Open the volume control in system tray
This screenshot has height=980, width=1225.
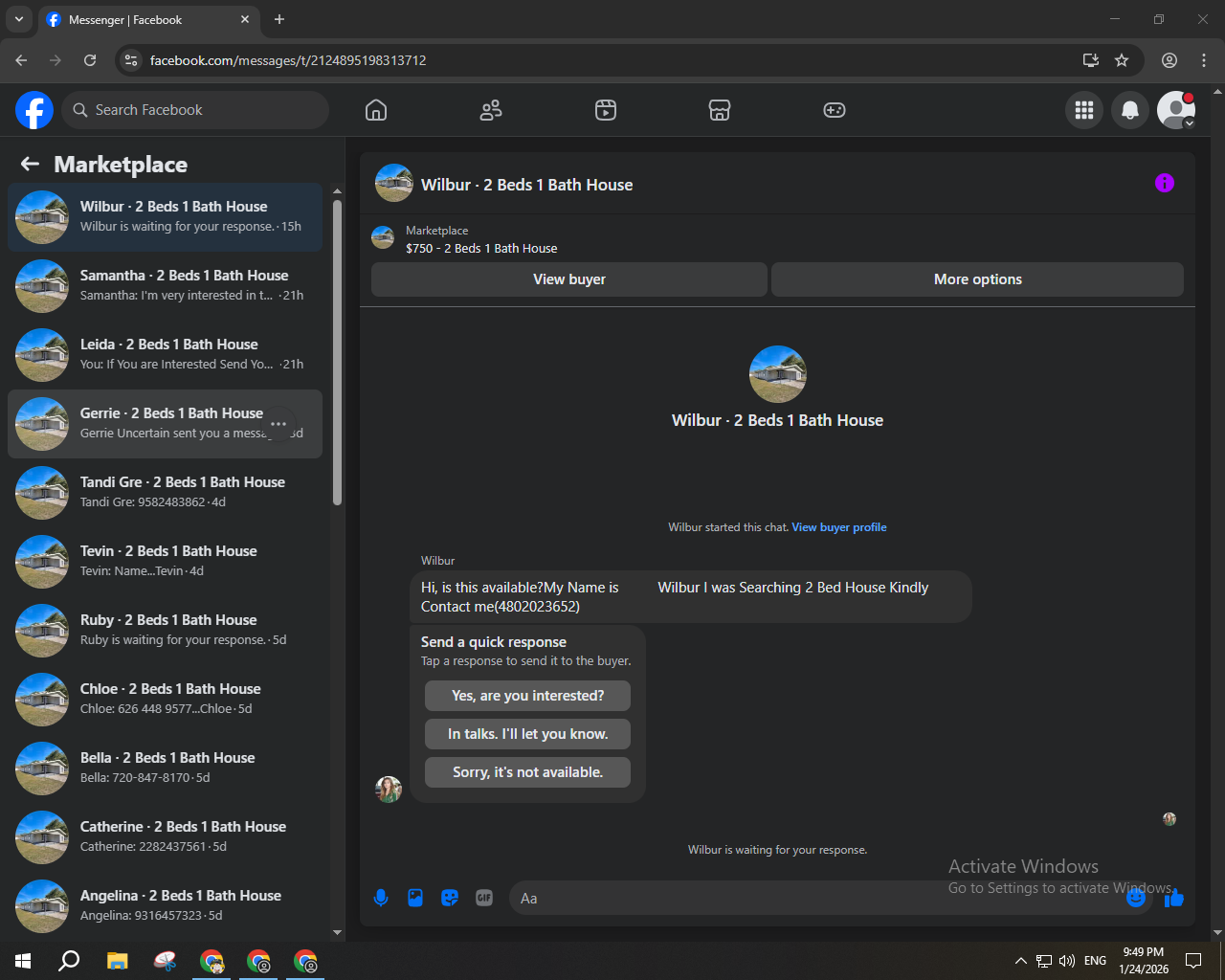(x=1067, y=961)
